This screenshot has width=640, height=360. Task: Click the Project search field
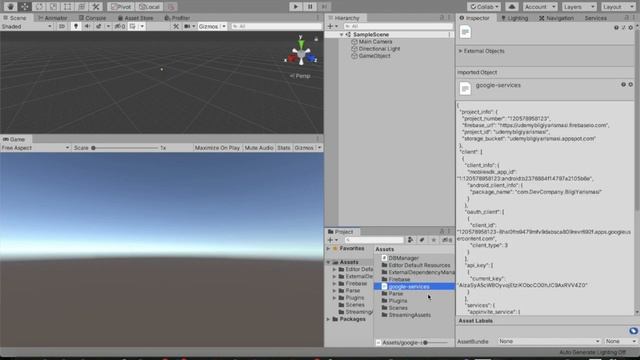pos(373,240)
